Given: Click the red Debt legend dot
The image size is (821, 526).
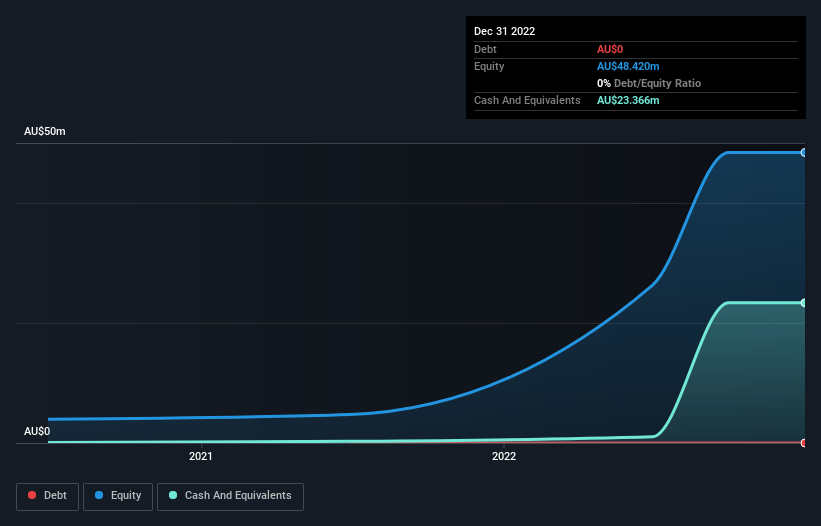Looking at the screenshot, I should coord(32,495).
